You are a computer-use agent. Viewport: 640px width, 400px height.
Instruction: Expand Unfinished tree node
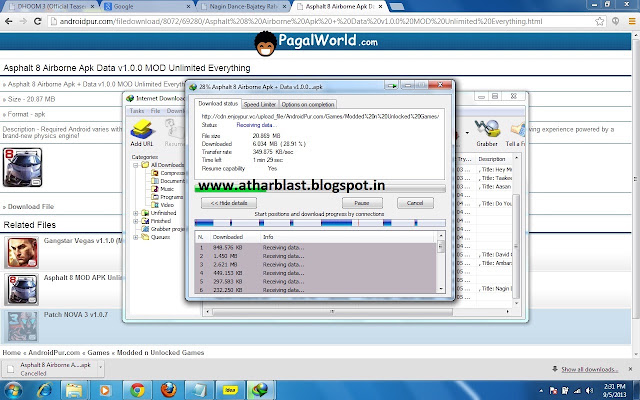coord(136,213)
